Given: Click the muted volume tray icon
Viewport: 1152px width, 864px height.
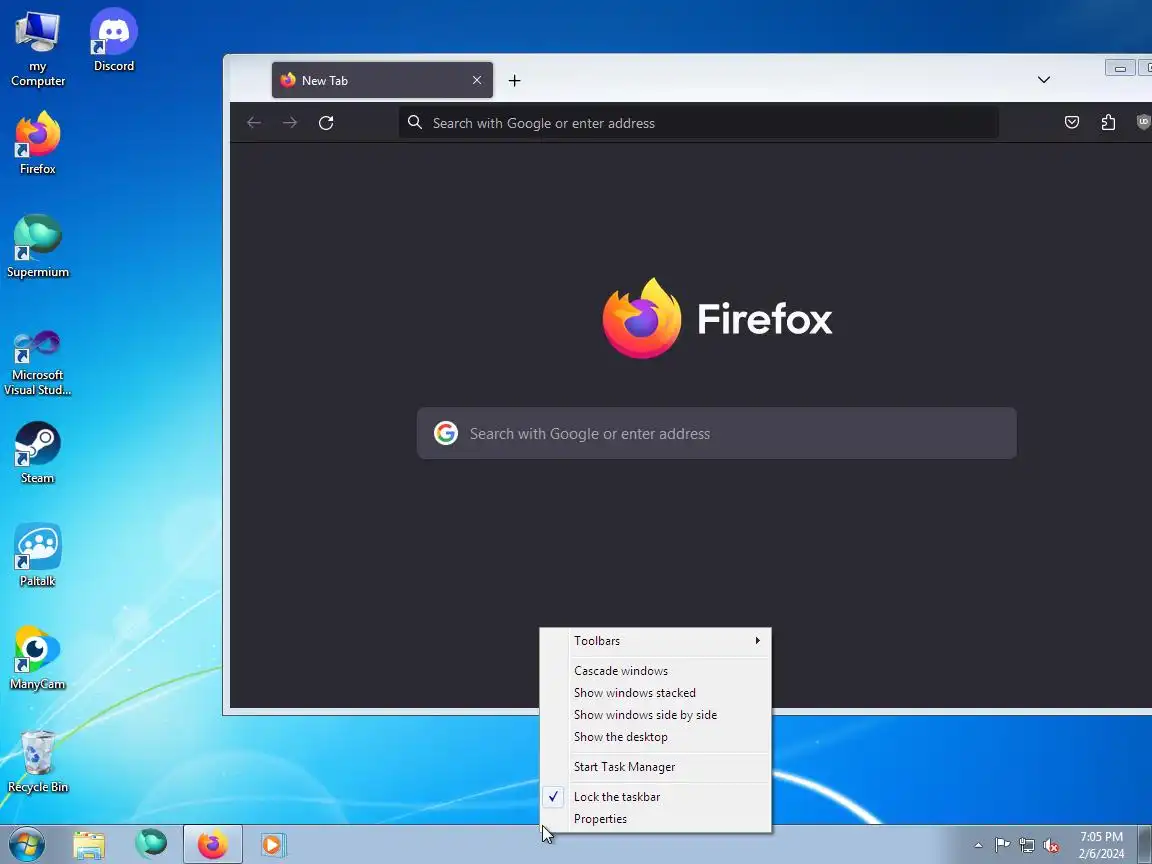Looking at the screenshot, I should (1051, 846).
